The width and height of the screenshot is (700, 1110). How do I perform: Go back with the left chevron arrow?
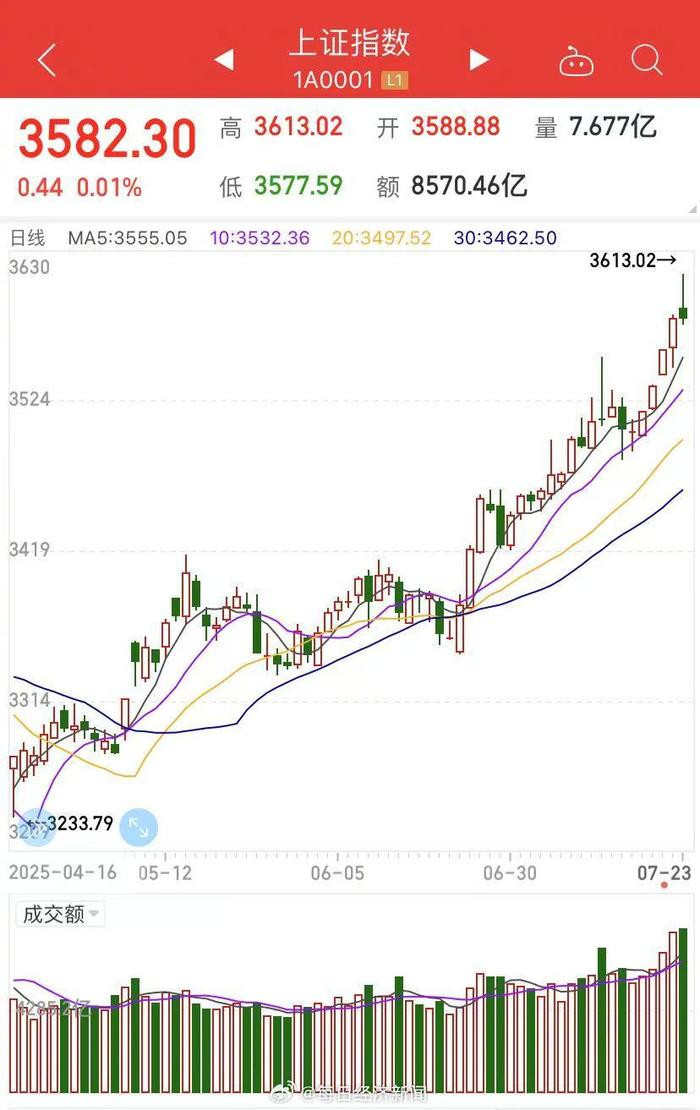47,60
